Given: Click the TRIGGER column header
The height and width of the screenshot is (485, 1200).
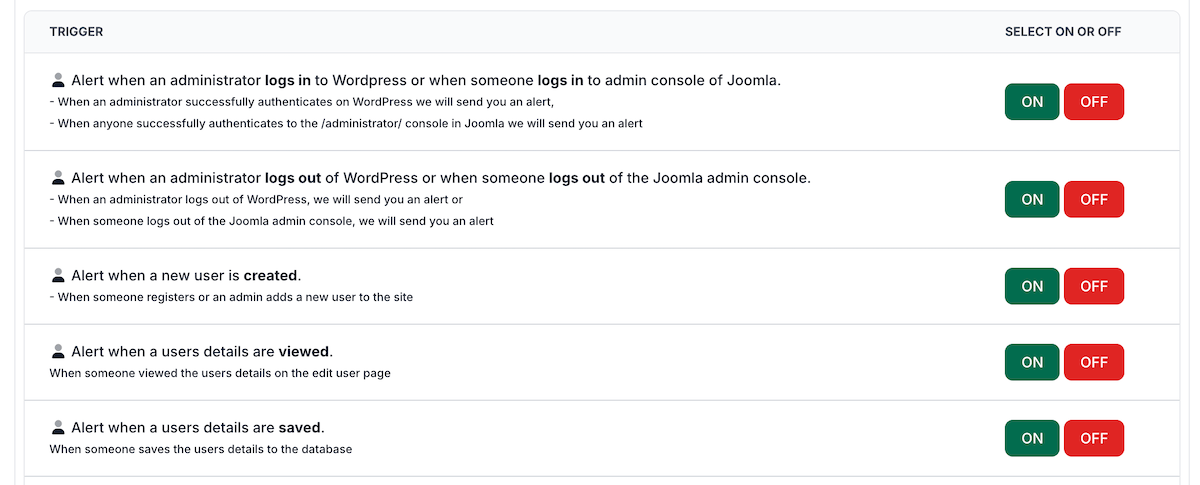Looking at the screenshot, I should pos(76,32).
